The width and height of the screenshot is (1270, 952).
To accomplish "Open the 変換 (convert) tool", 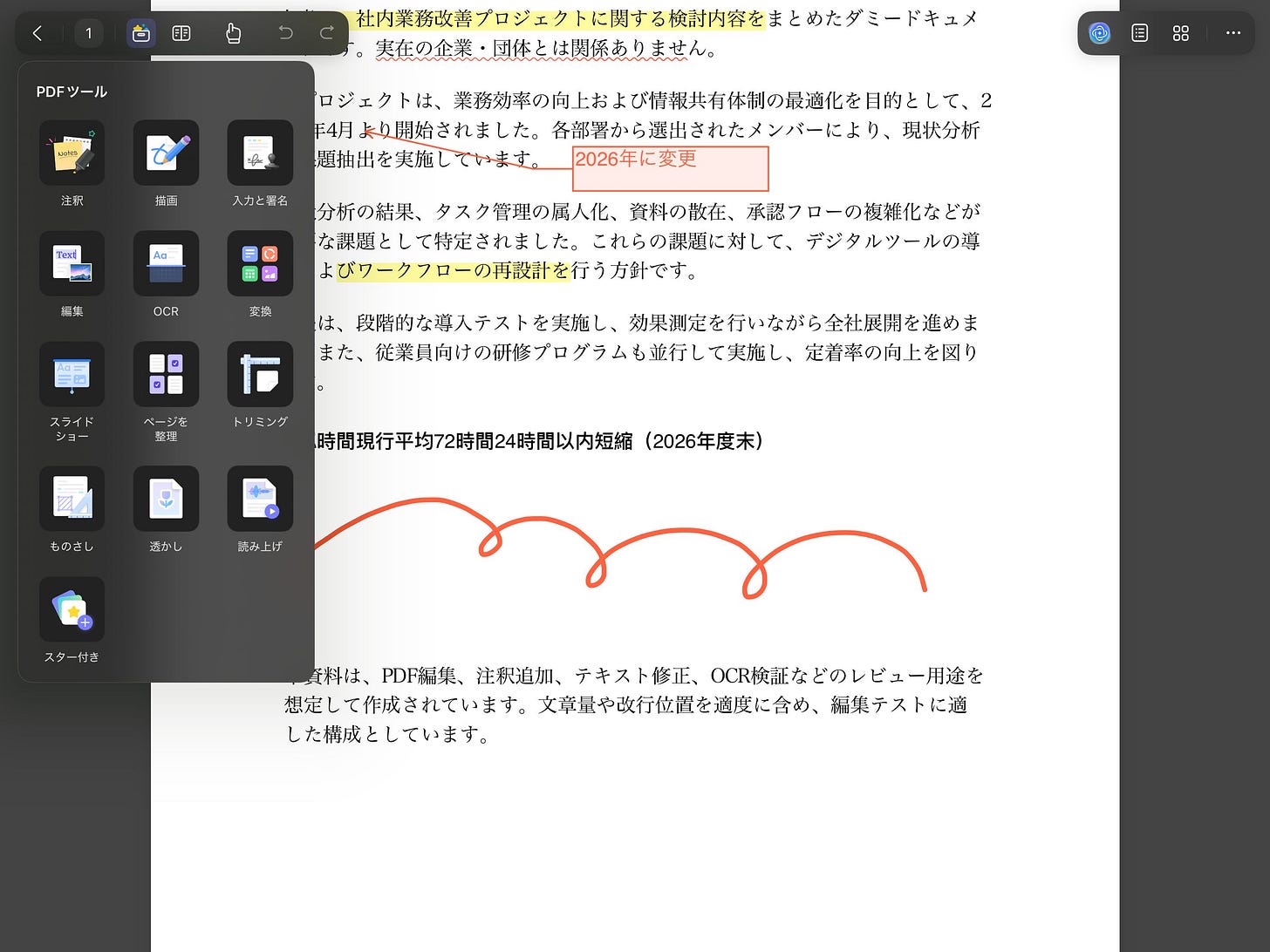I will [259, 263].
